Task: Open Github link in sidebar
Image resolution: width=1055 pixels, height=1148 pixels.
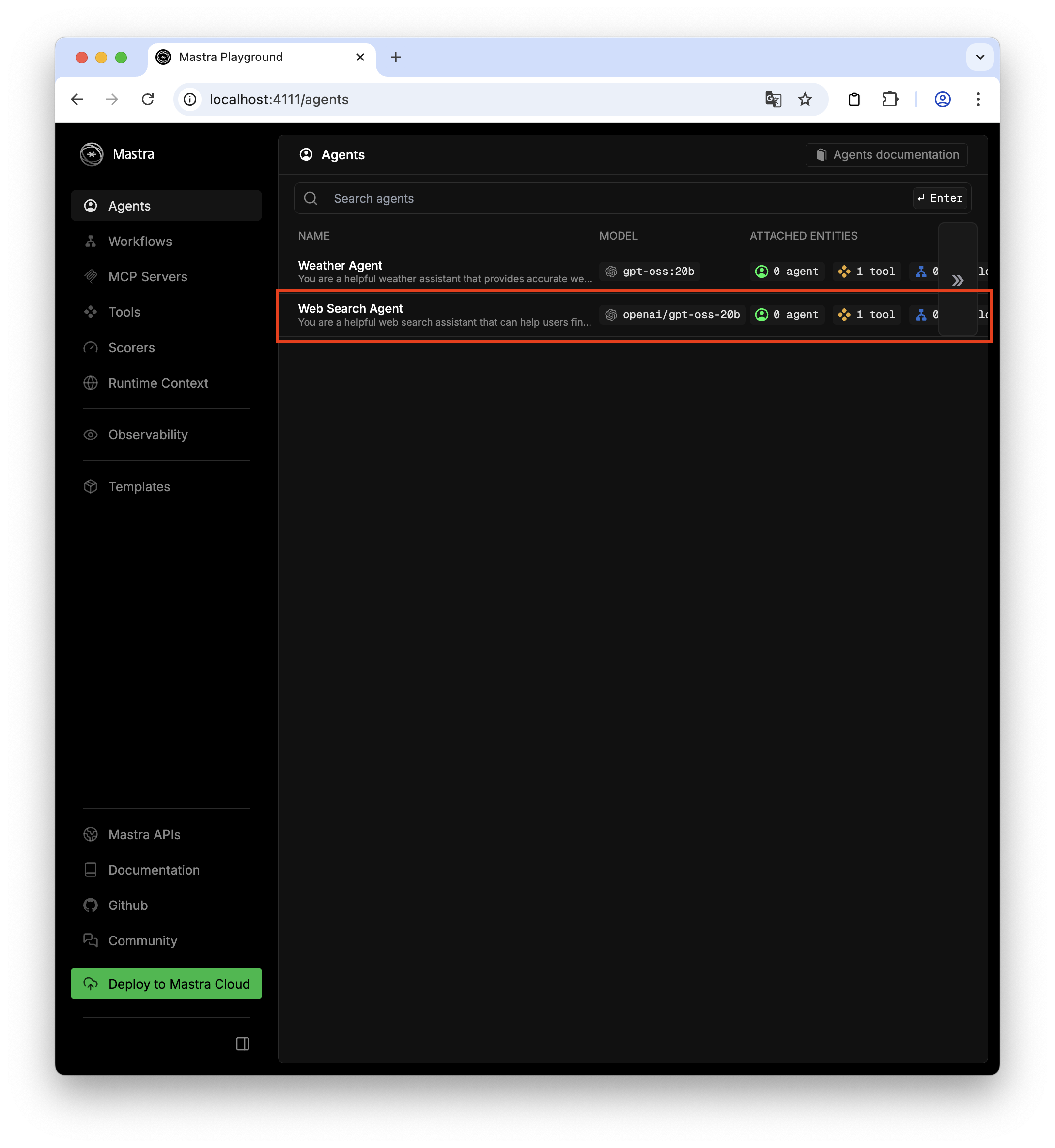Action: click(127, 906)
